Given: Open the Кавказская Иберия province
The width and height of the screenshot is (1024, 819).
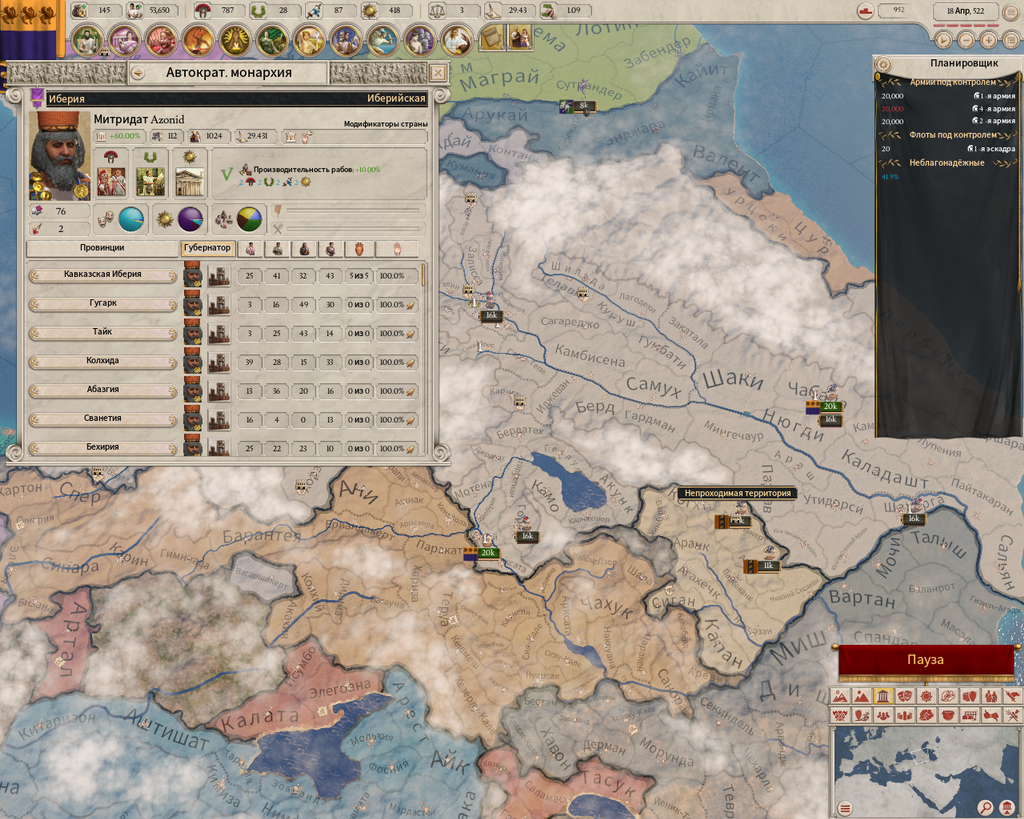Looking at the screenshot, I should click(x=103, y=275).
